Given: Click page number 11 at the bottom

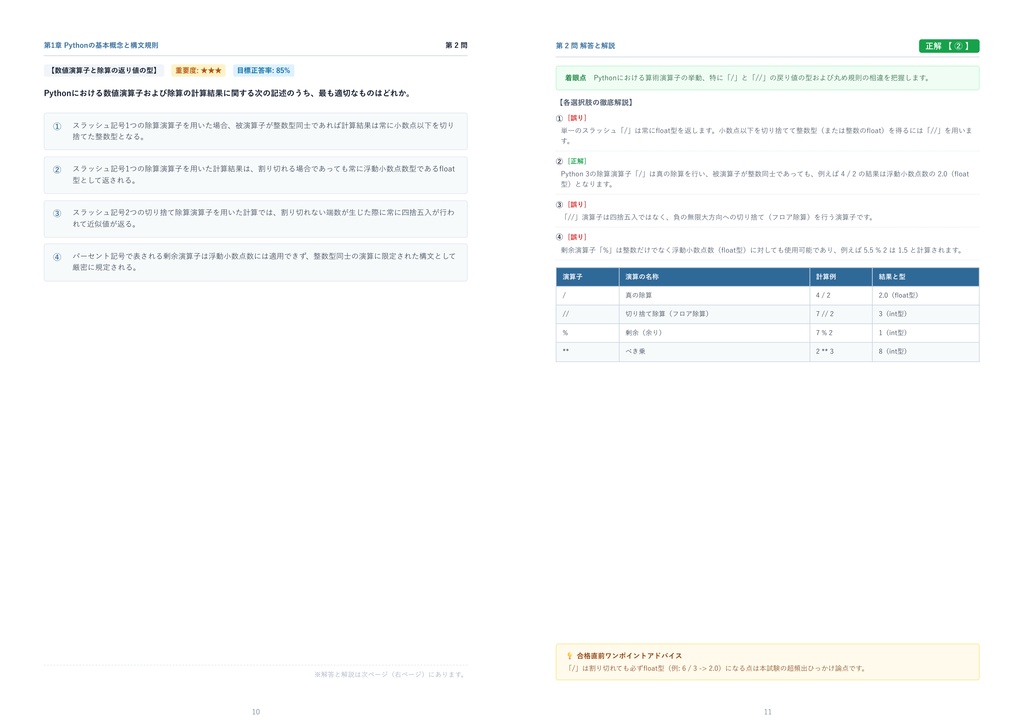Looking at the screenshot, I should 767,712.
